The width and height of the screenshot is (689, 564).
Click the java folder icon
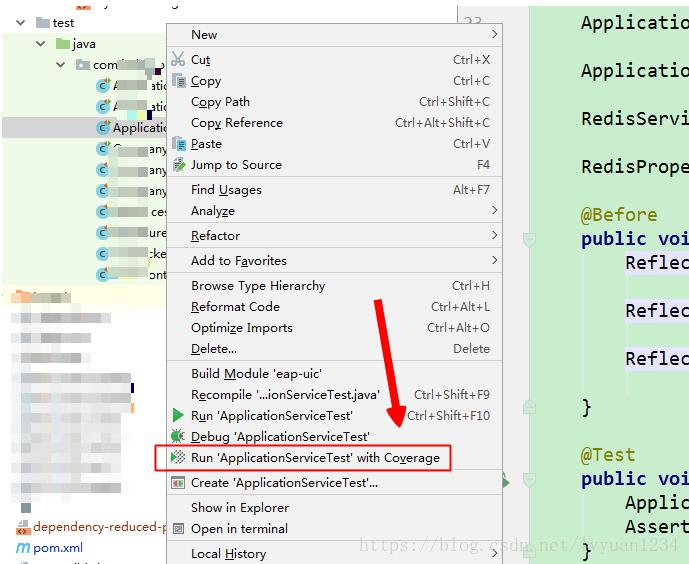click(x=63, y=43)
